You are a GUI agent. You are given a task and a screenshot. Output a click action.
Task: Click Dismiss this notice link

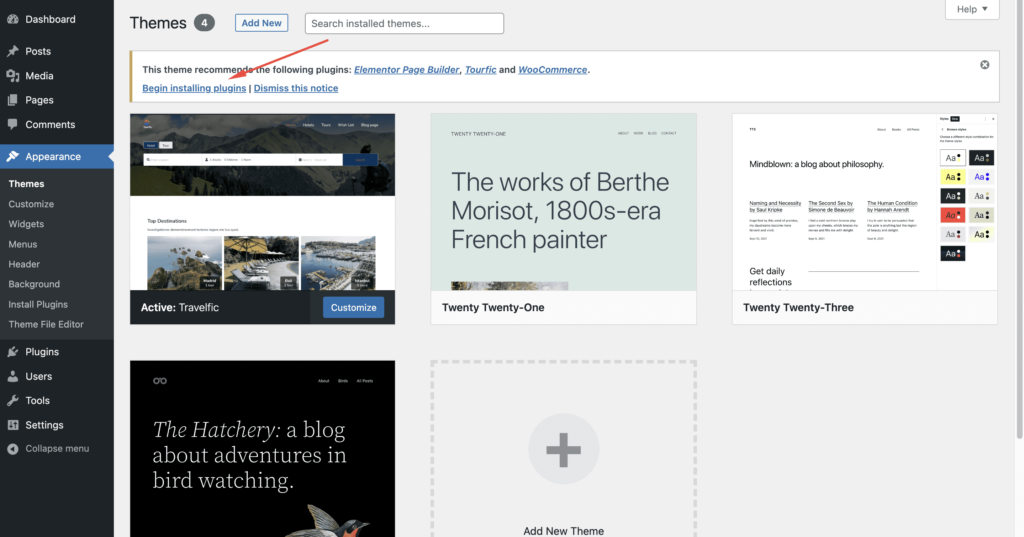pos(296,88)
